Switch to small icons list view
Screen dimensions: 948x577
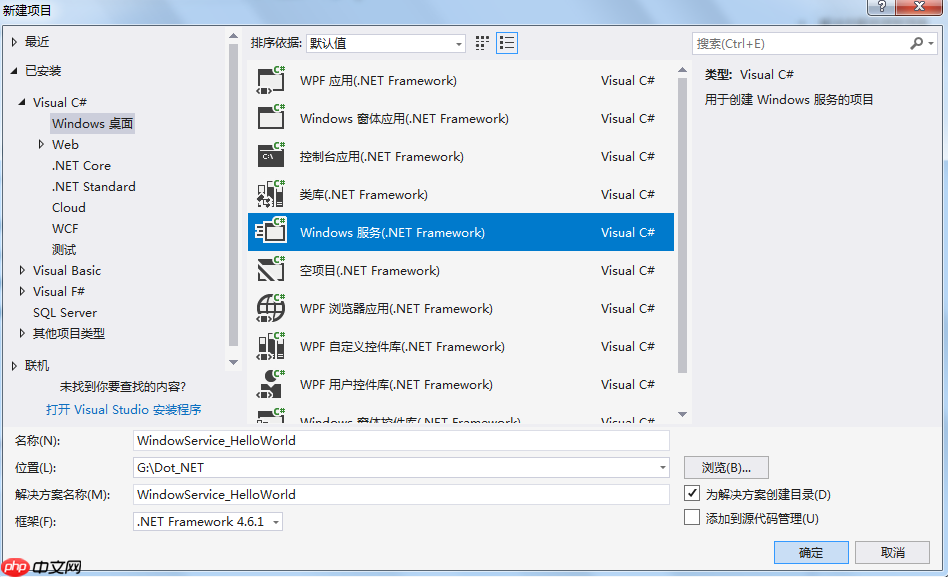507,43
